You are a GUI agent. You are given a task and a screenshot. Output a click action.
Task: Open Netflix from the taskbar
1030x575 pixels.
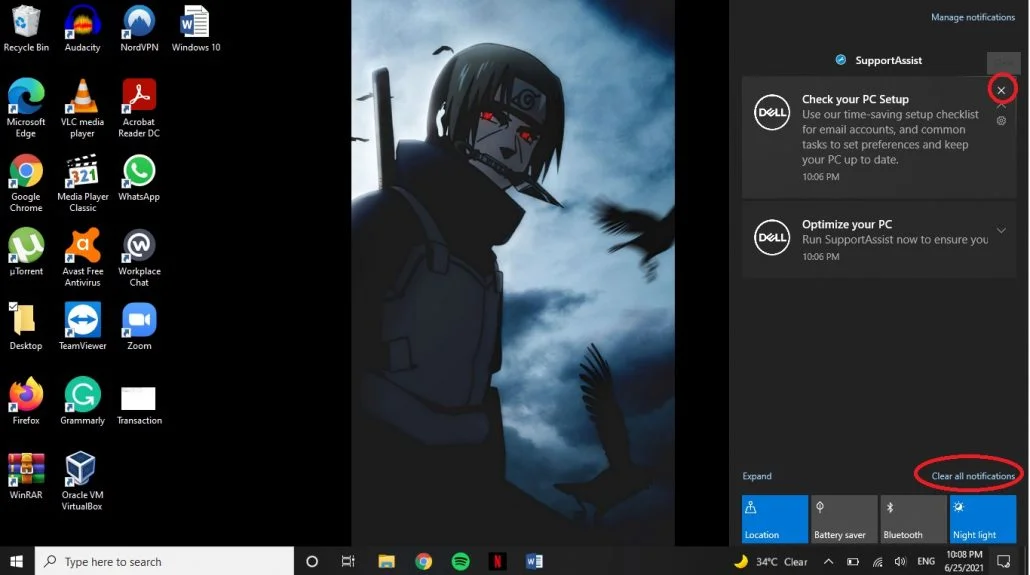click(497, 561)
